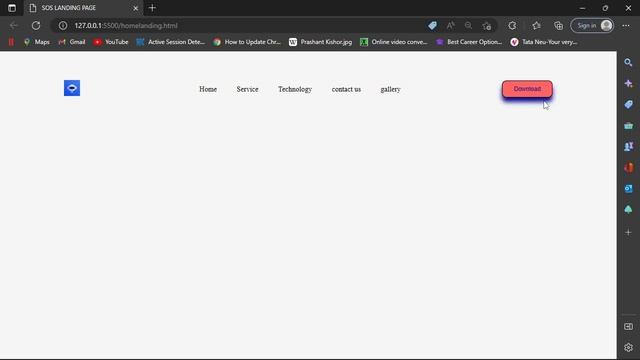The height and width of the screenshot is (360, 640).
Task: Activate the Read aloud icon
Action: [450, 25]
